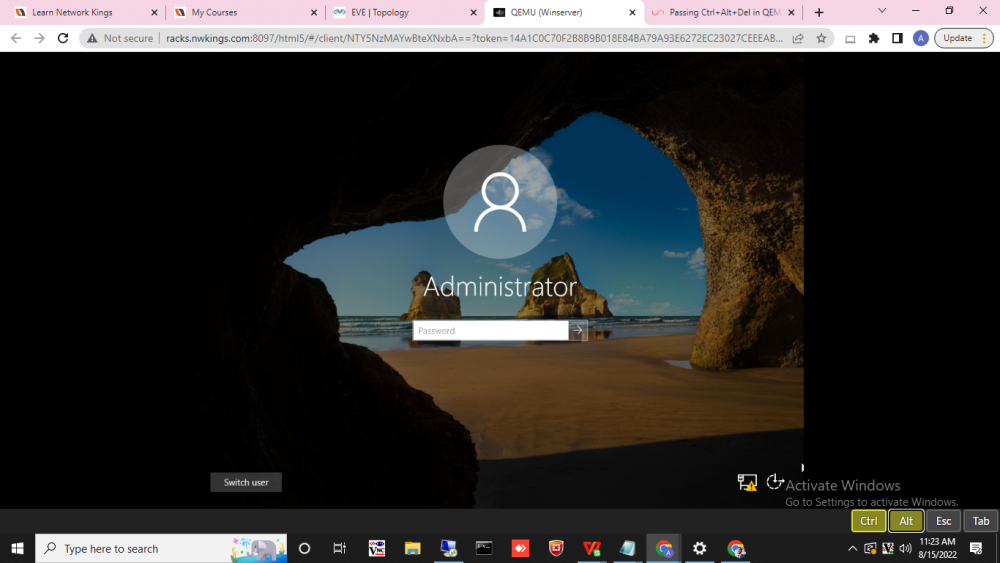Open the Passing Ctrl+Alt+Del tab
Image resolution: width=1000 pixels, height=563 pixels.
pos(724,12)
